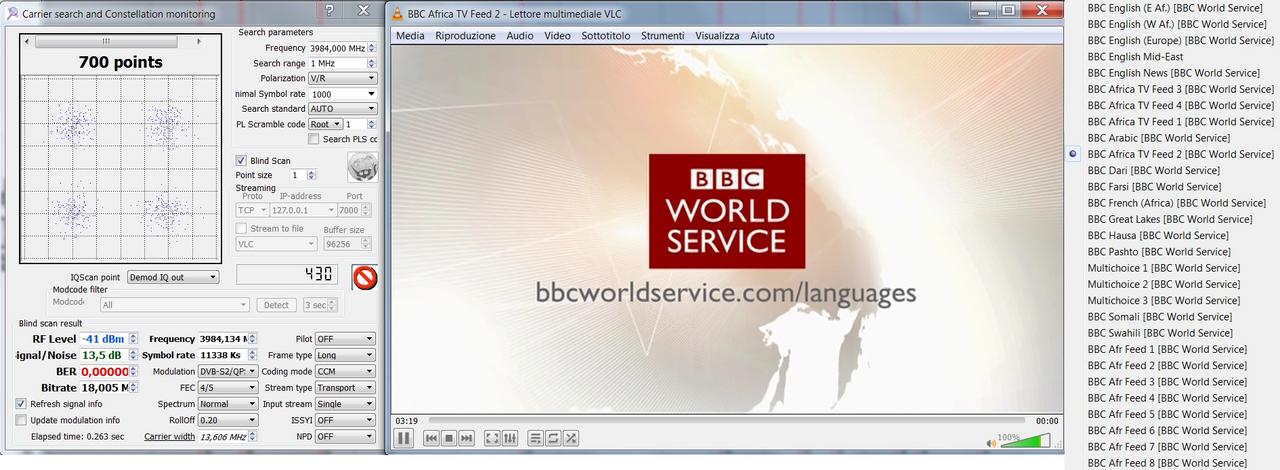
Task: Click the Carrier search window title icon
Action: (13, 13)
